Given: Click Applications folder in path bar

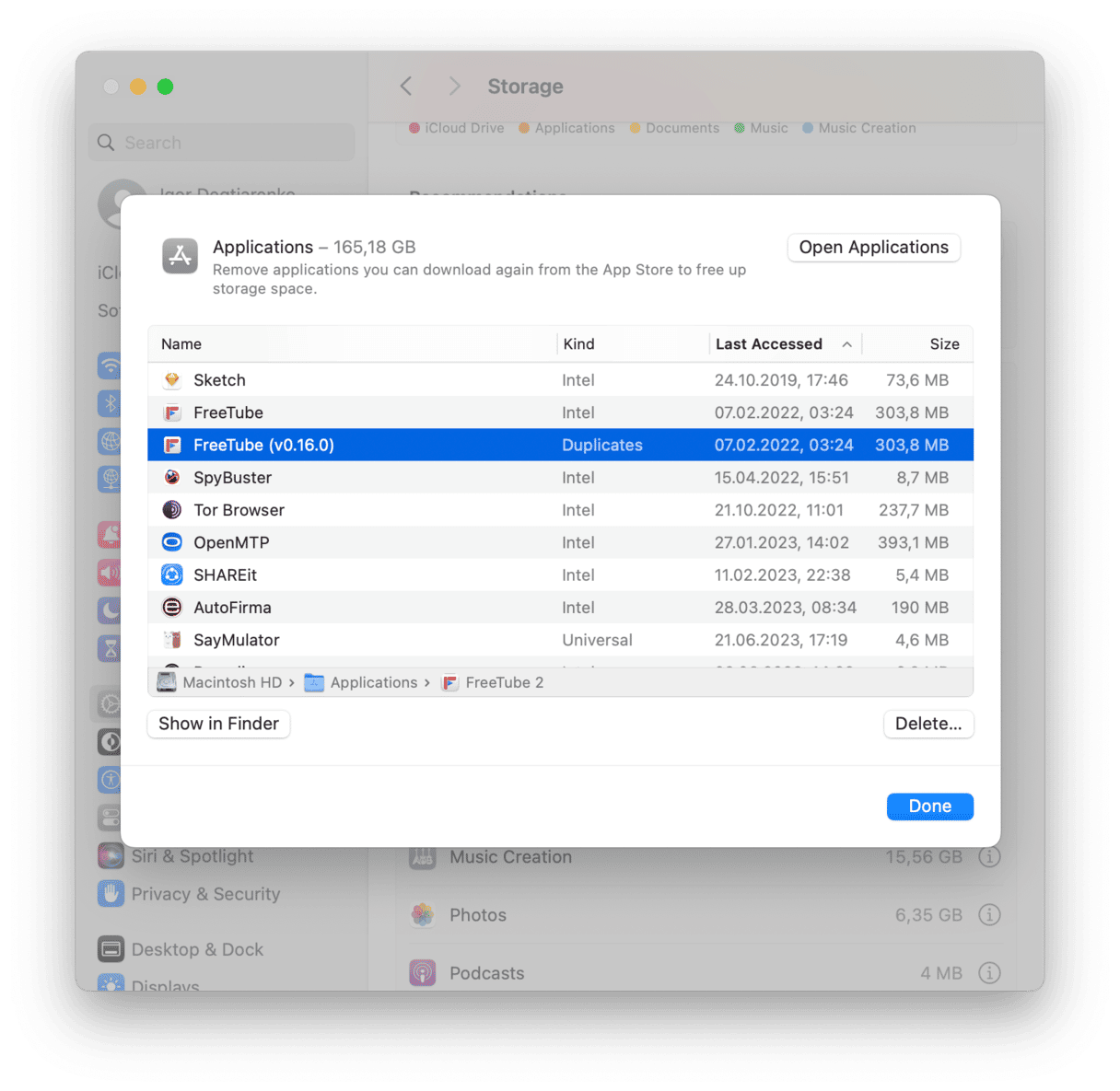Looking at the screenshot, I should point(373,683).
